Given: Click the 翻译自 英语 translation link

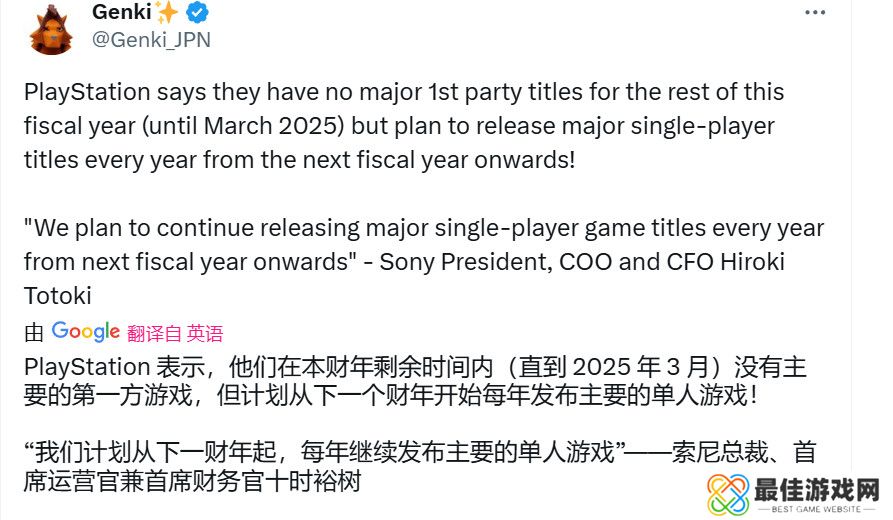Looking at the screenshot, I should (x=175, y=333).
